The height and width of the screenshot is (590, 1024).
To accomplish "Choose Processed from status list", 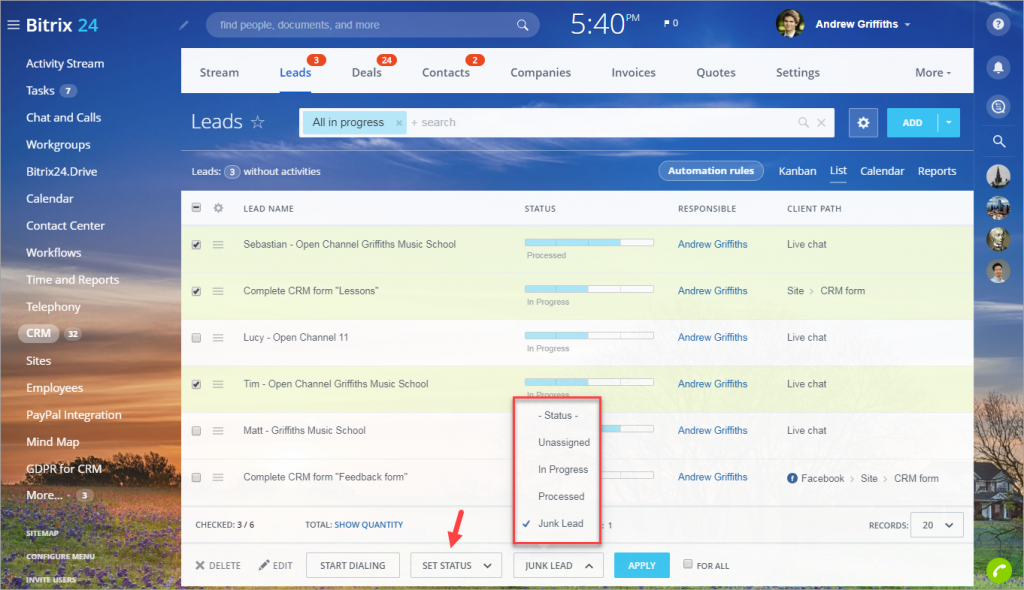I will point(561,496).
